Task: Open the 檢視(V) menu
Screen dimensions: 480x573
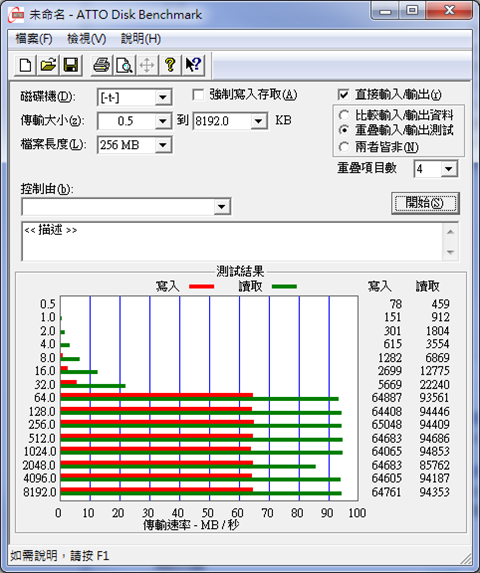Action: [87, 39]
